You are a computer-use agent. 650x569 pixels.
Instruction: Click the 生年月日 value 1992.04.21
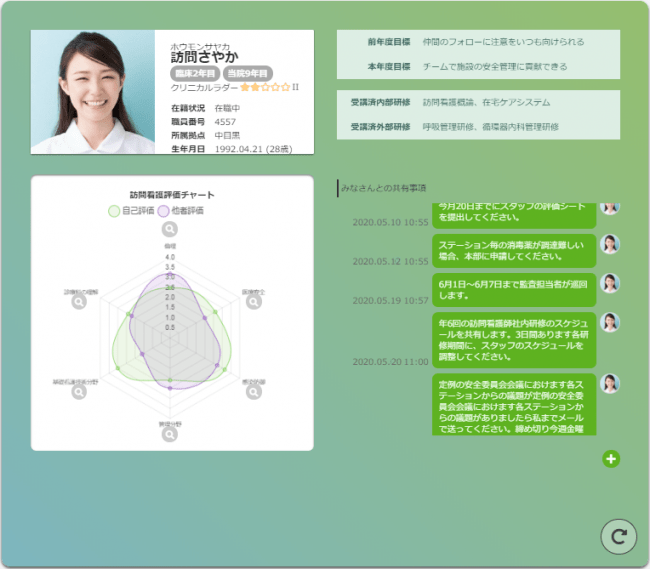click(239, 149)
